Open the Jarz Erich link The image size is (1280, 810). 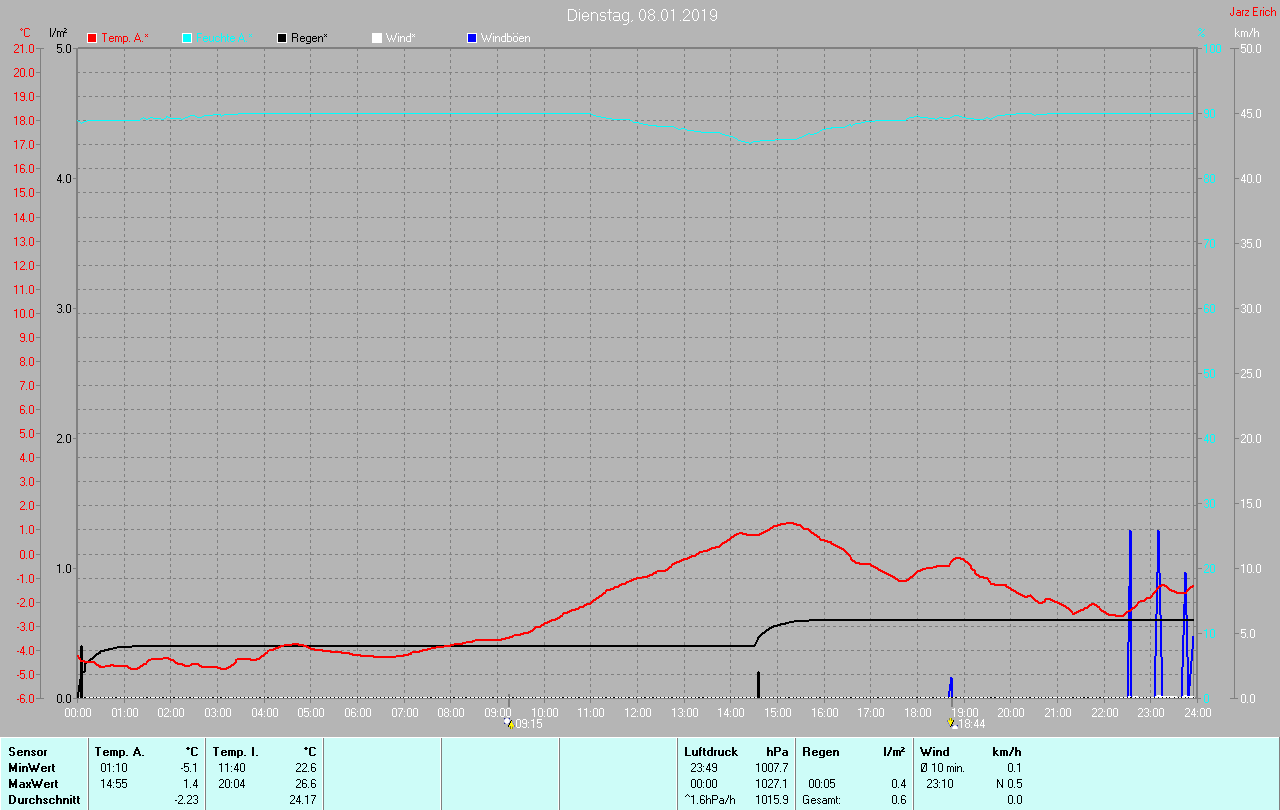point(1252,12)
